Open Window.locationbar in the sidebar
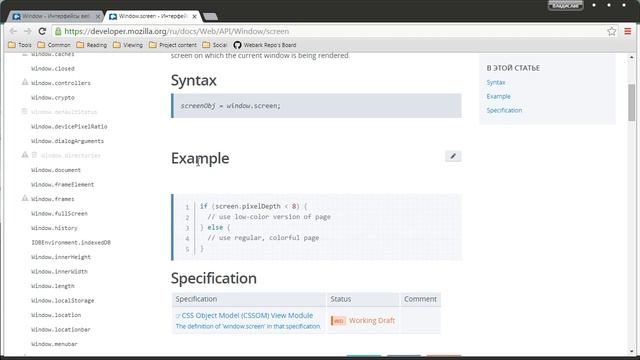Screen dimensions: 640x360 [x=61, y=329]
